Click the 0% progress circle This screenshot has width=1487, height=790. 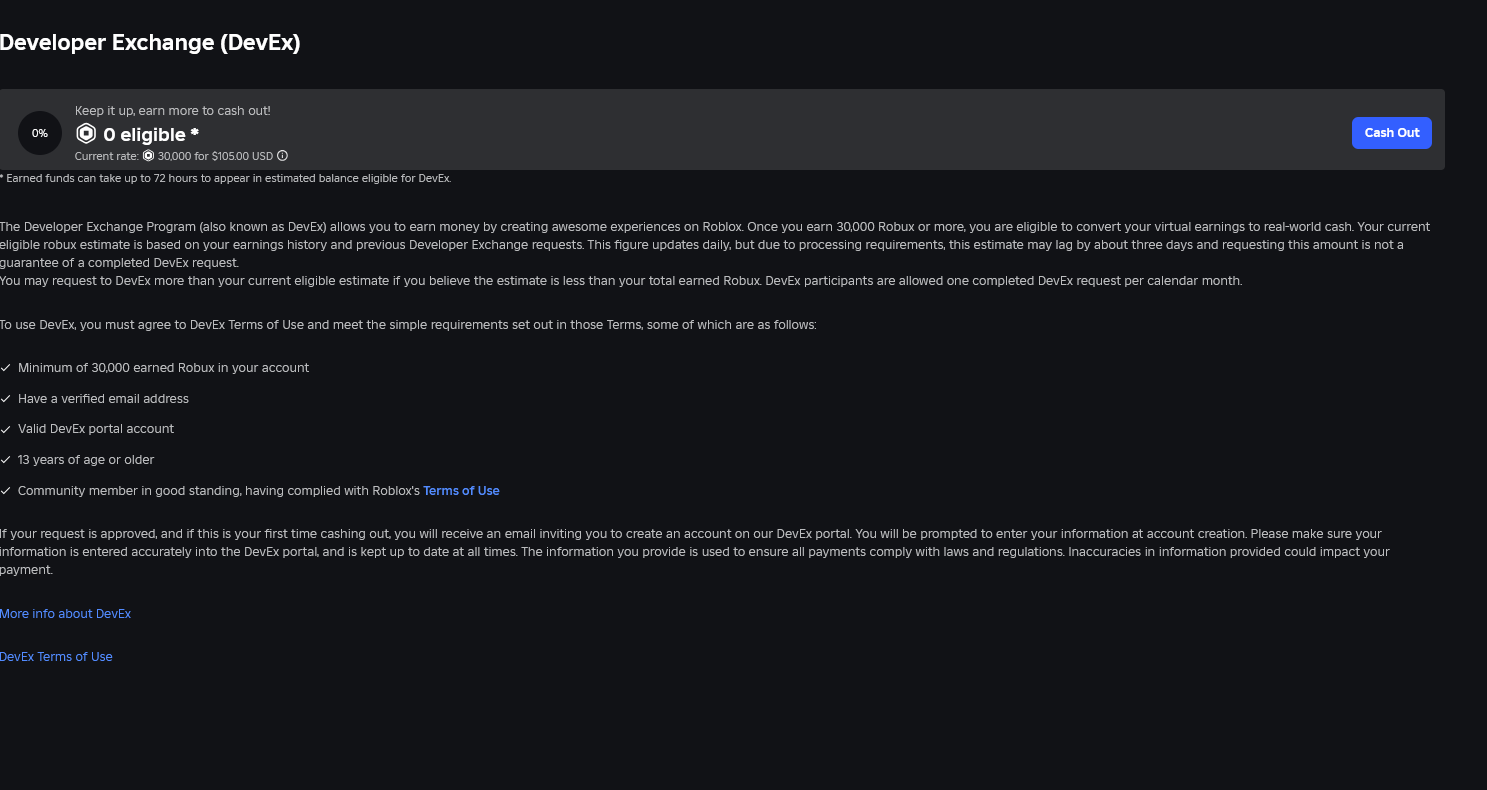pos(40,132)
